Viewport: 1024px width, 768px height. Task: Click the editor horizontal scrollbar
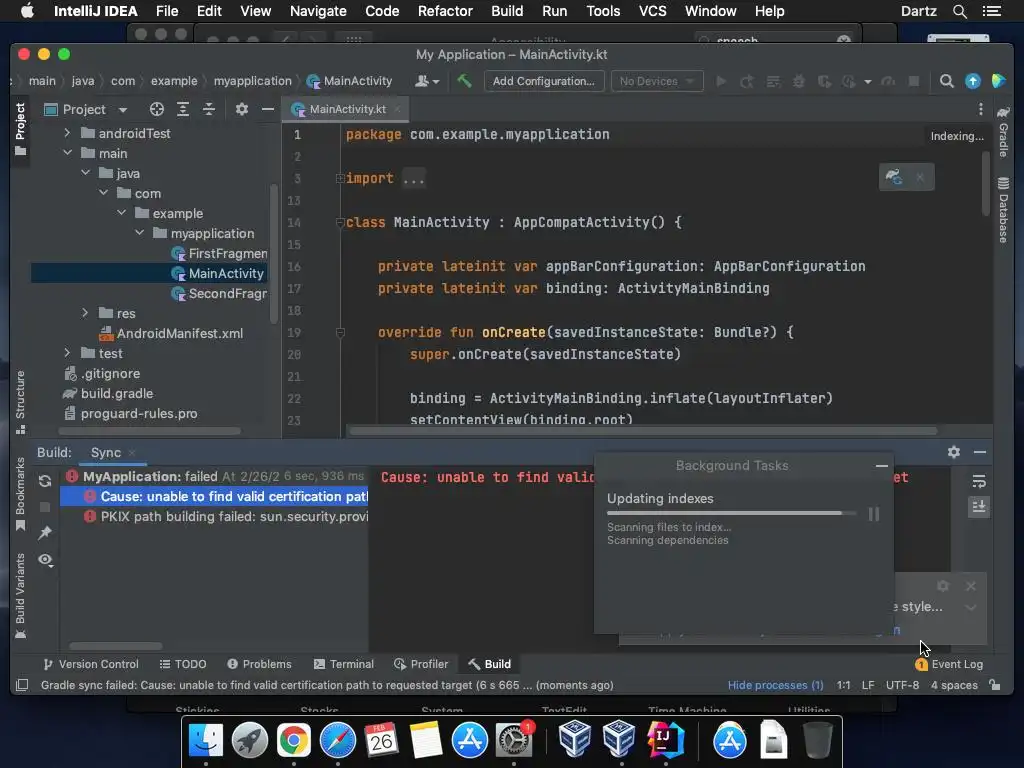[x=643, y=430]
